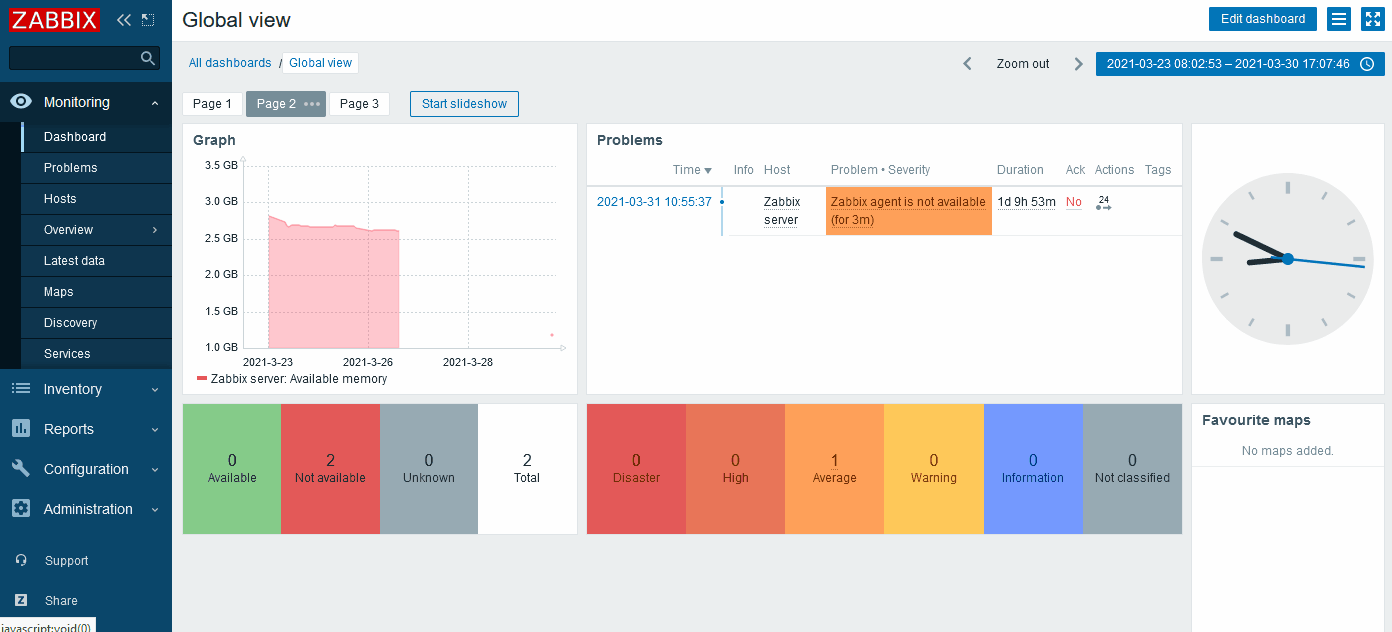
Task: Expand the Inventory menu section
Action: [155, 390]
